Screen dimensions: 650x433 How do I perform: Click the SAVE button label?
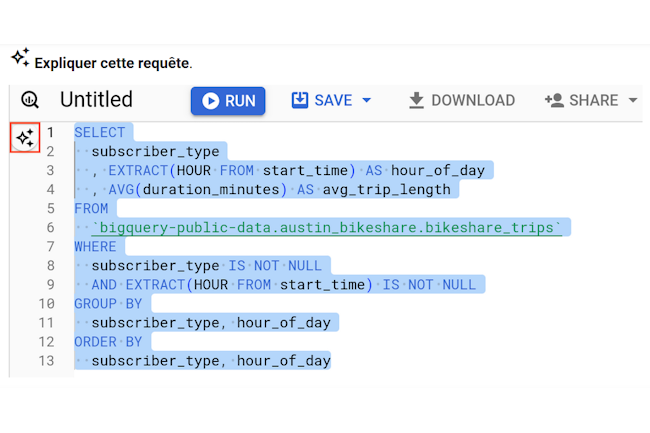(333, 100)
